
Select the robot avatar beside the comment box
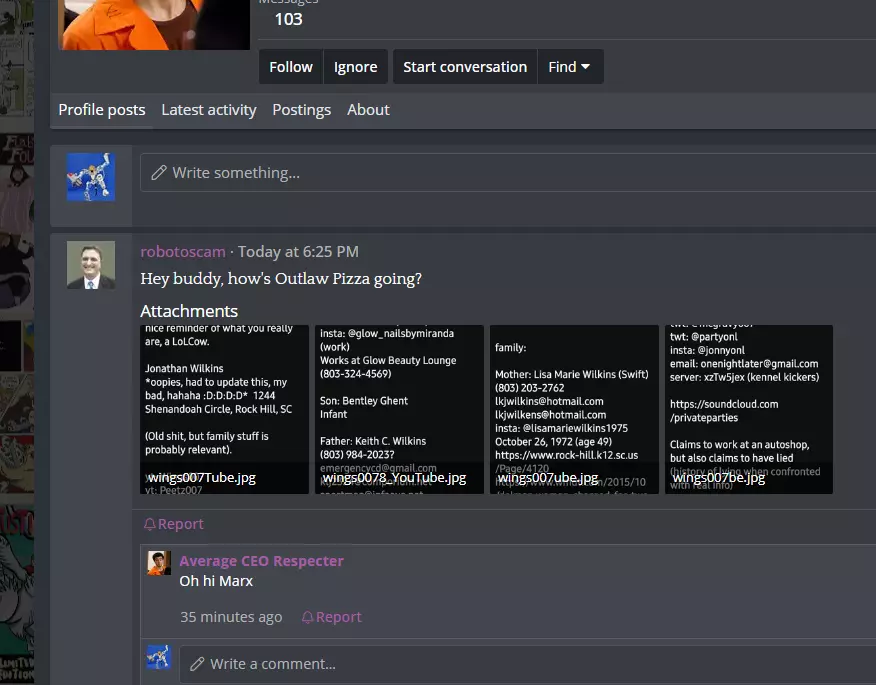(x=159, y=657)
